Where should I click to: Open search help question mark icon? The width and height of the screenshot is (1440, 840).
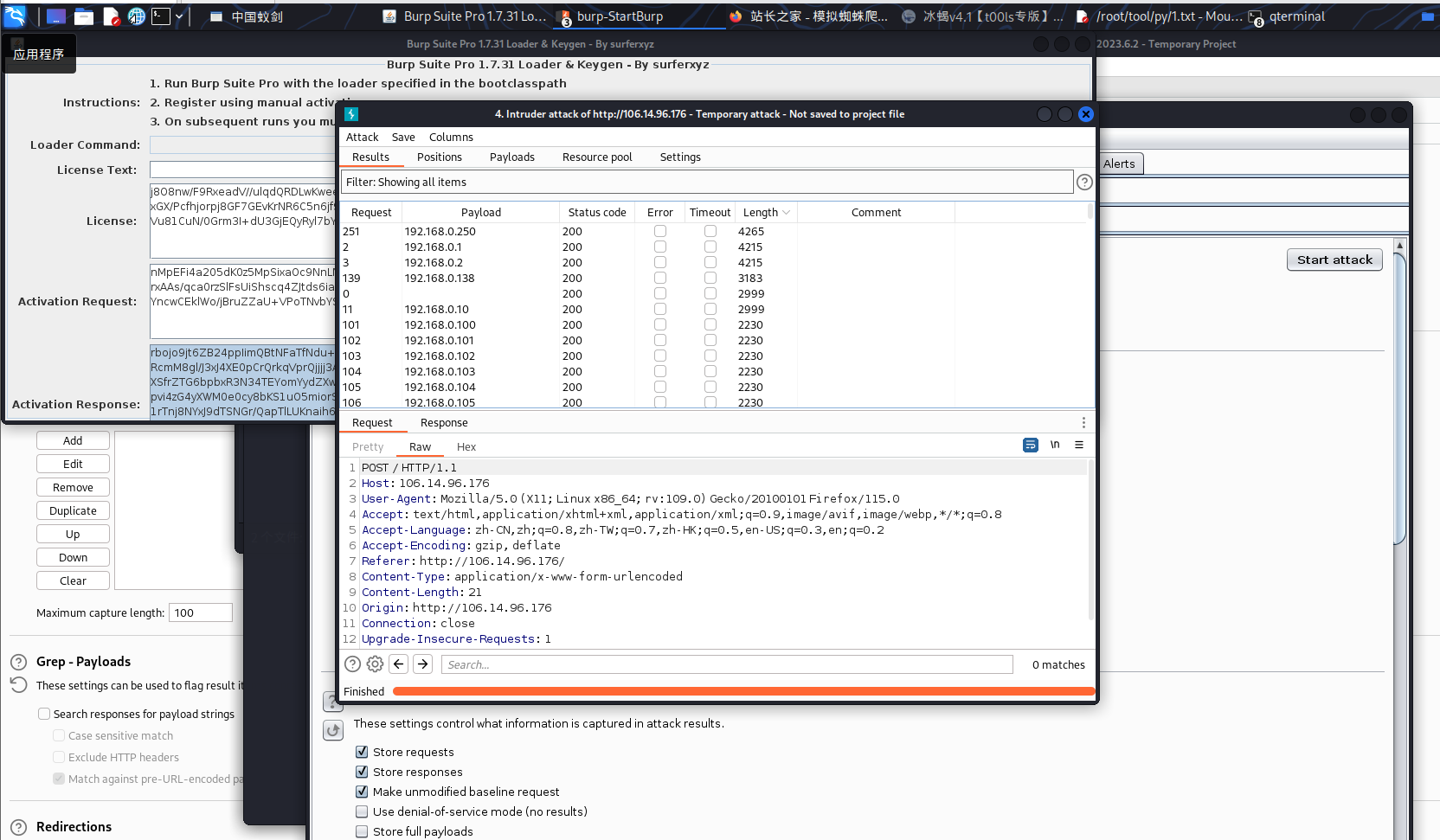[x=352, y=664]
